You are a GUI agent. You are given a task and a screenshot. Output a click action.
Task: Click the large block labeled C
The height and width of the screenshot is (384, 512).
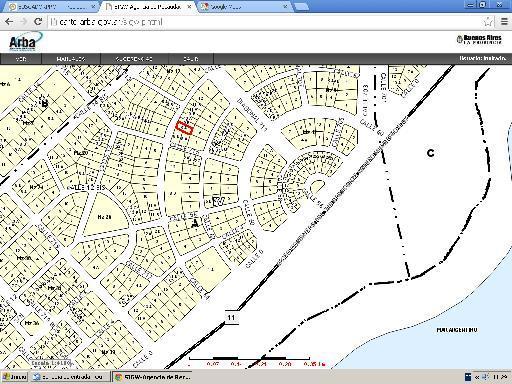point(430,153)
